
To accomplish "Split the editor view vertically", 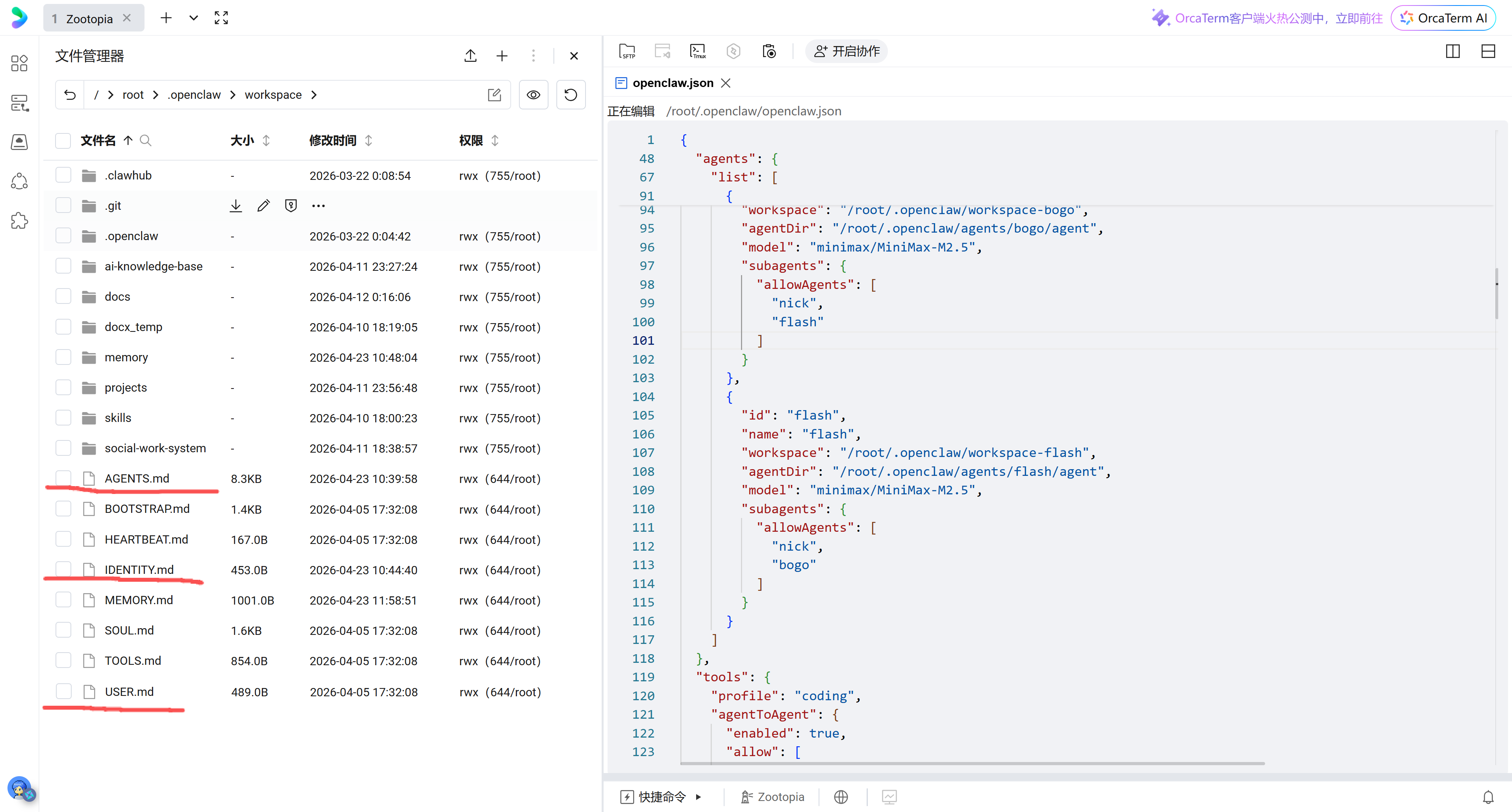I will point(1453,52).
